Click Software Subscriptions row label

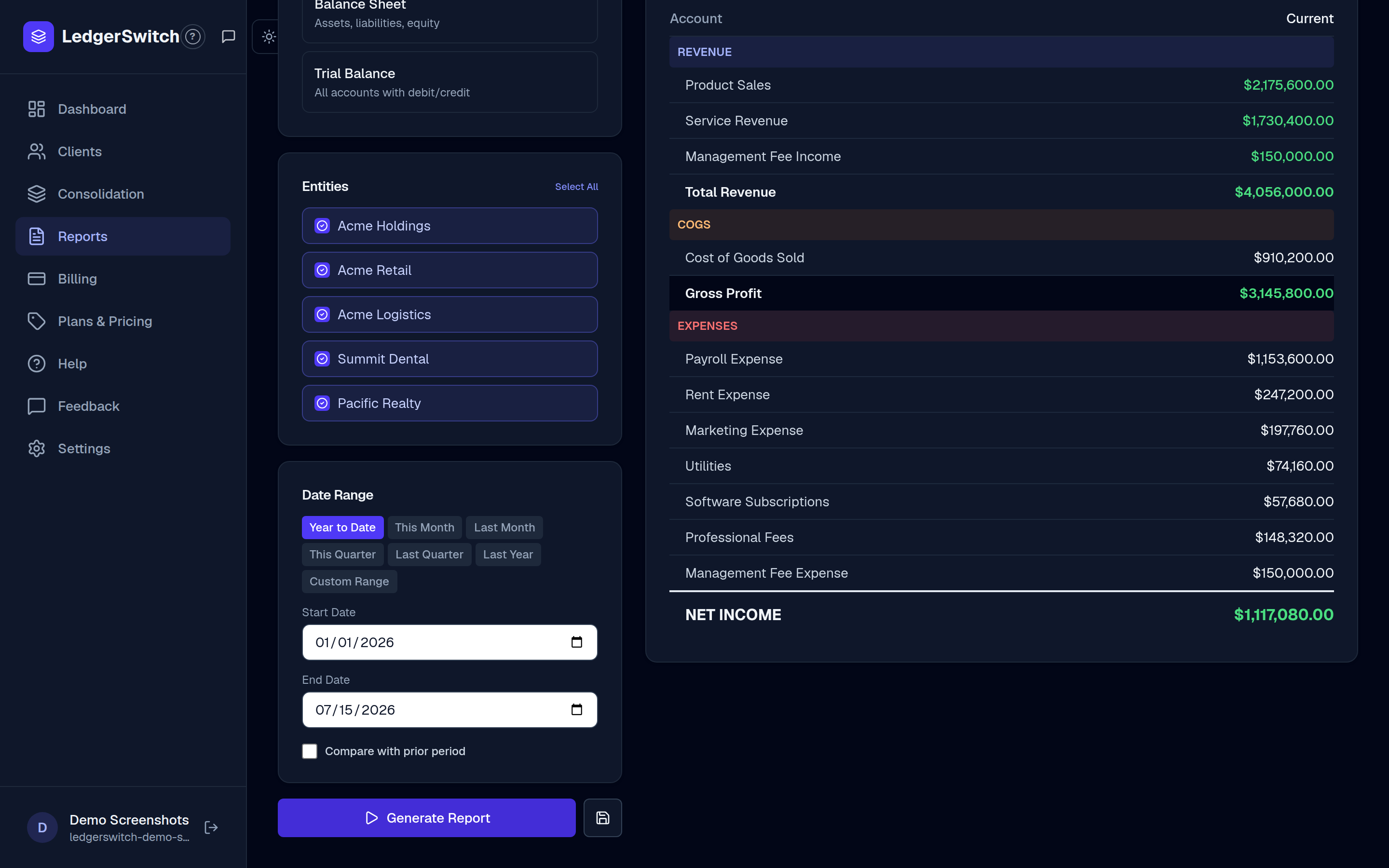coord(757,502)
